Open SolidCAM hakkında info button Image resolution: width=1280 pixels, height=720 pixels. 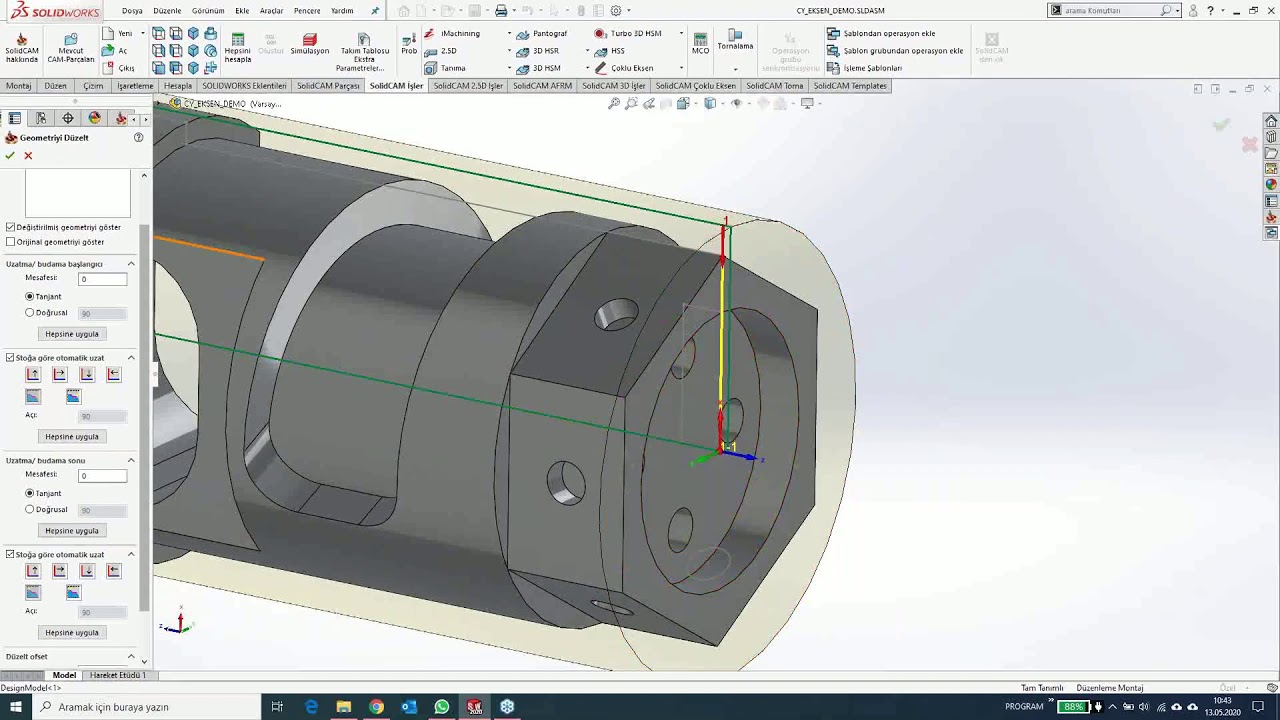click(21, 48)
